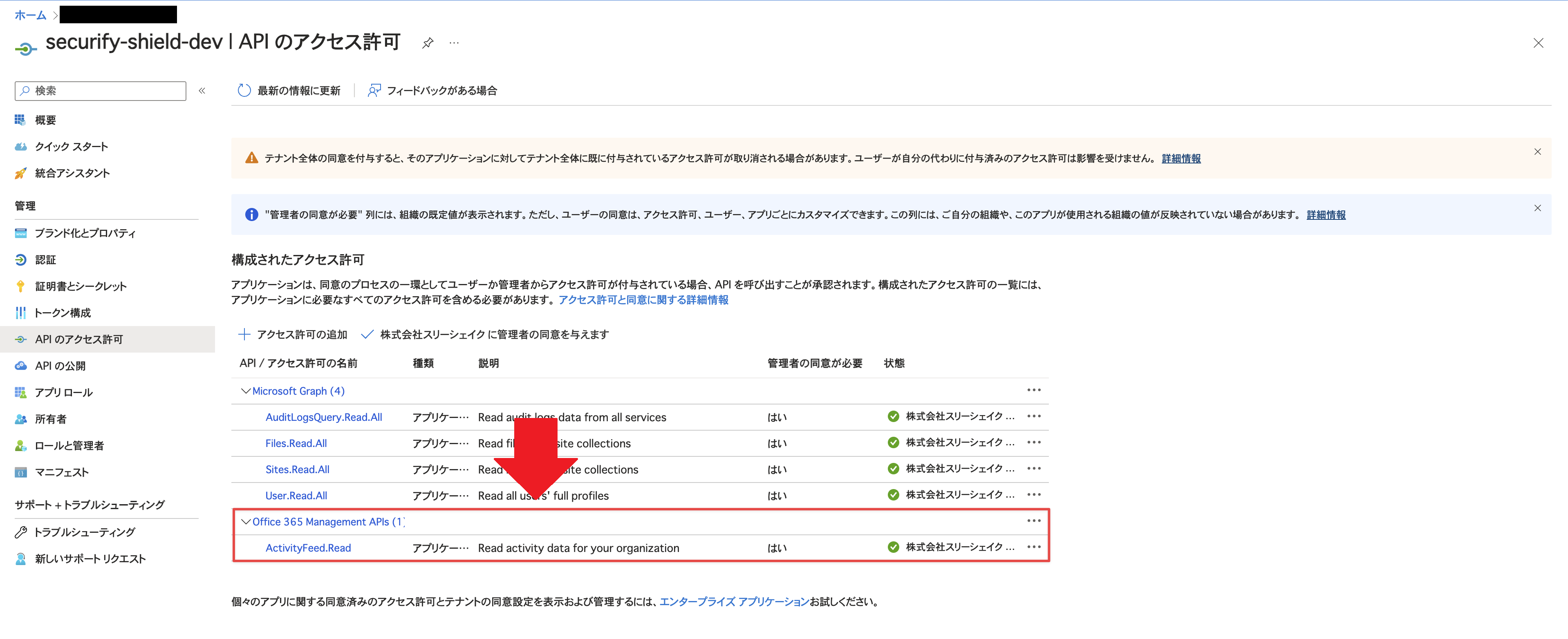Image resolution: width=1568 pixels, height=639 pixels.
Task: Click the blue info circle icon
Action: point(251,215)
